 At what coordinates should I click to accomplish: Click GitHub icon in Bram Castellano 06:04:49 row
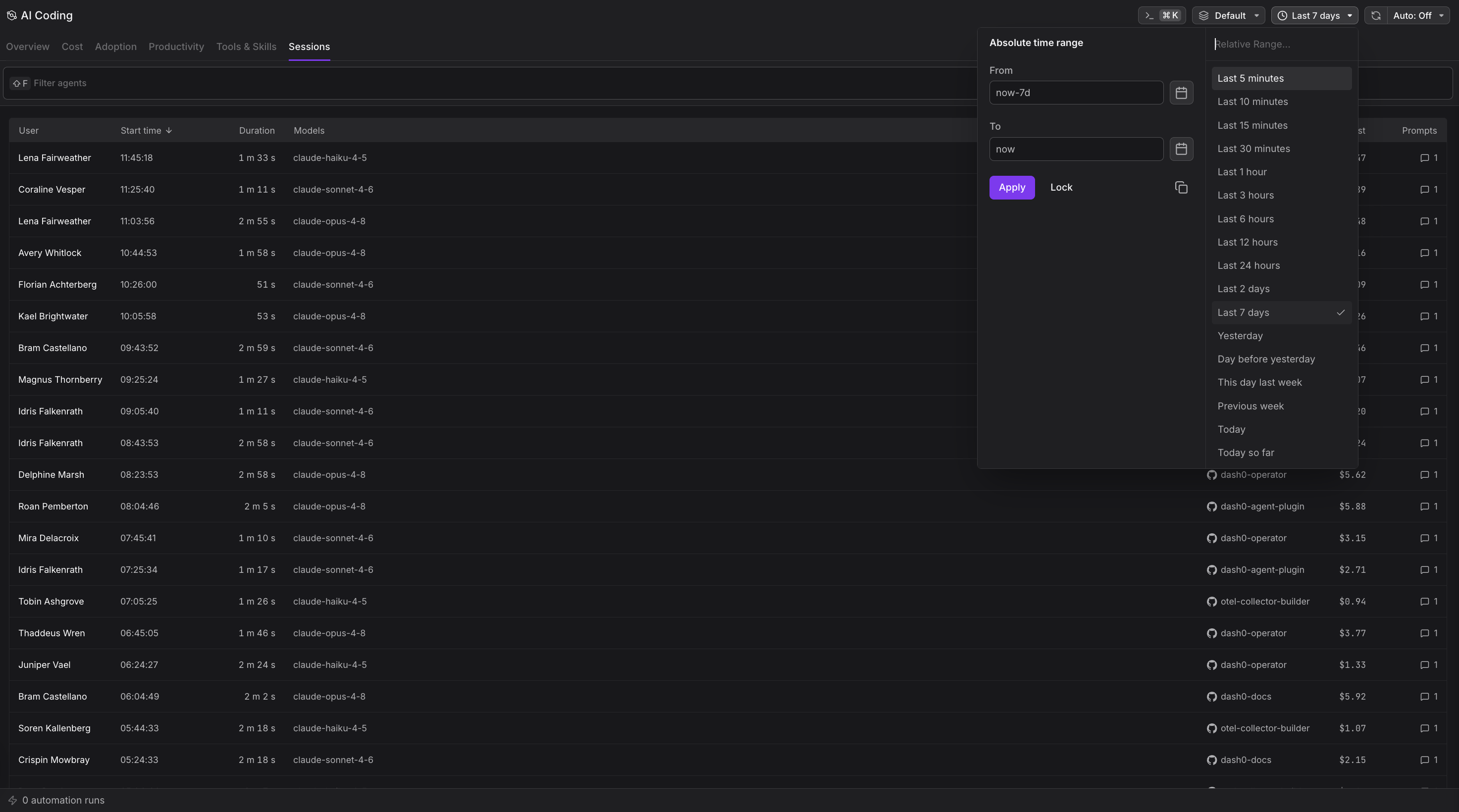[x=1211, y=697]
